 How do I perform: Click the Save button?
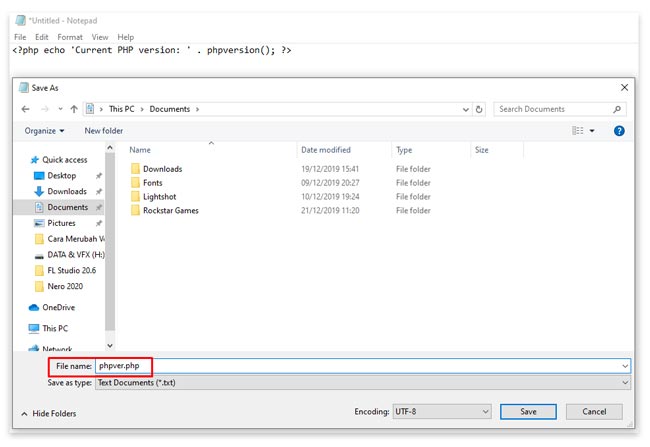[528, 412]
